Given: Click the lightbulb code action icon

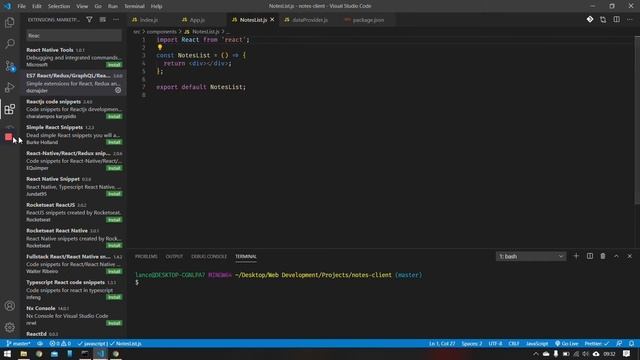Looking at the screenshot, I should coord(160,47).
